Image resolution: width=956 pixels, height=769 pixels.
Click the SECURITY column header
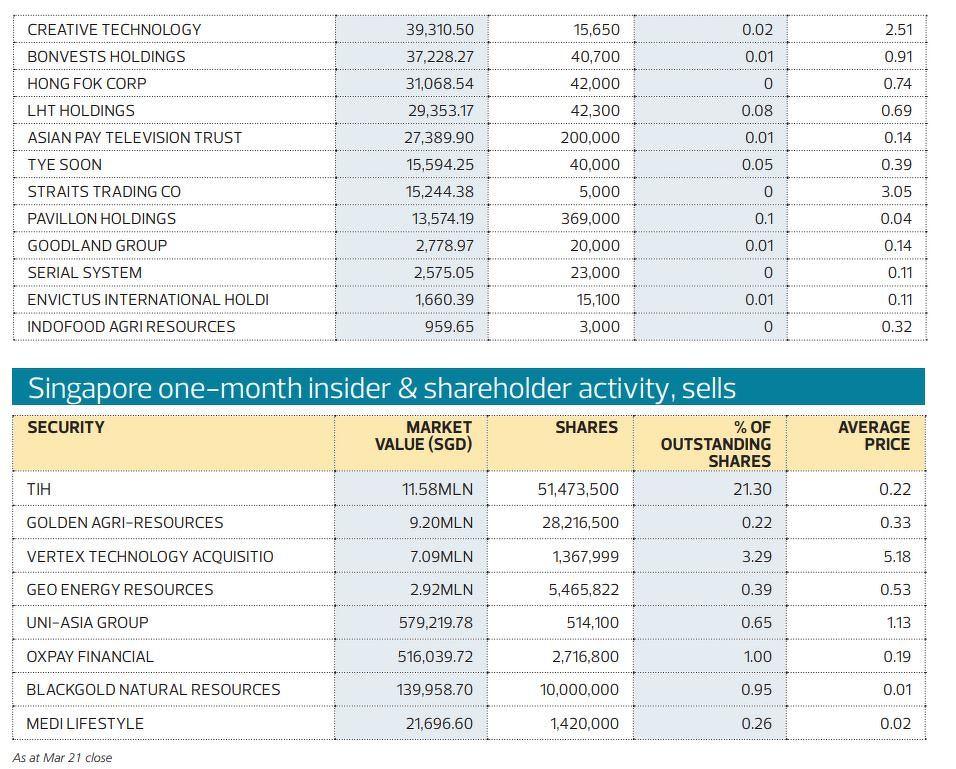click(66, 428)
